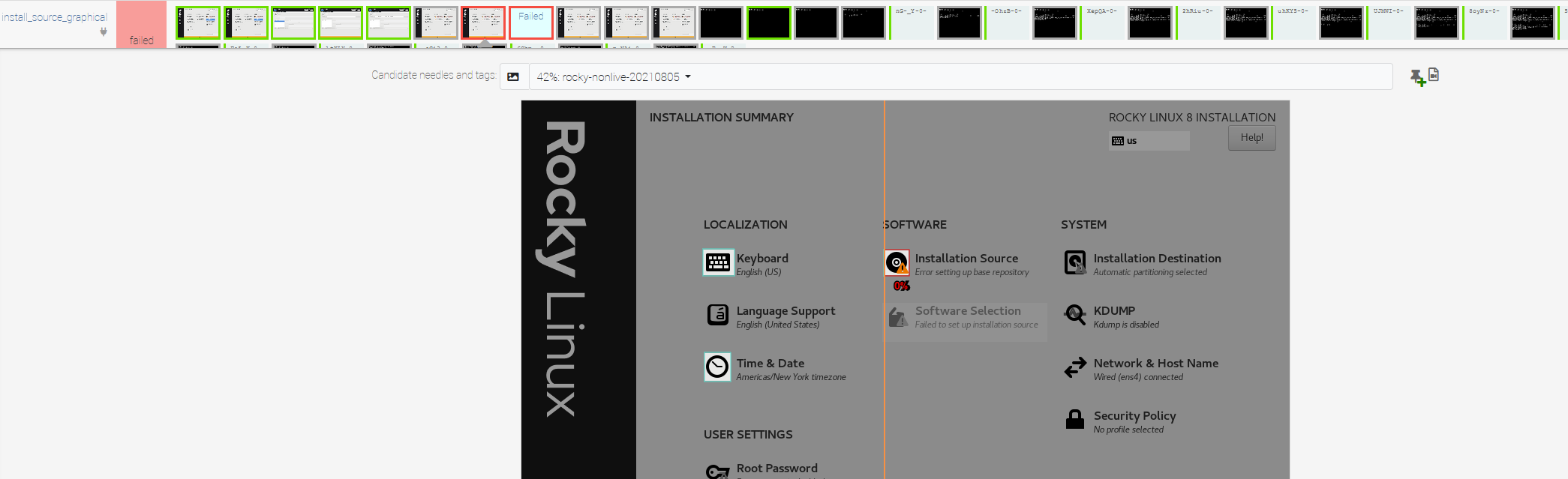Click the Installation Source disc icon
1568x479 pixels.
click(x=897, y=262)
